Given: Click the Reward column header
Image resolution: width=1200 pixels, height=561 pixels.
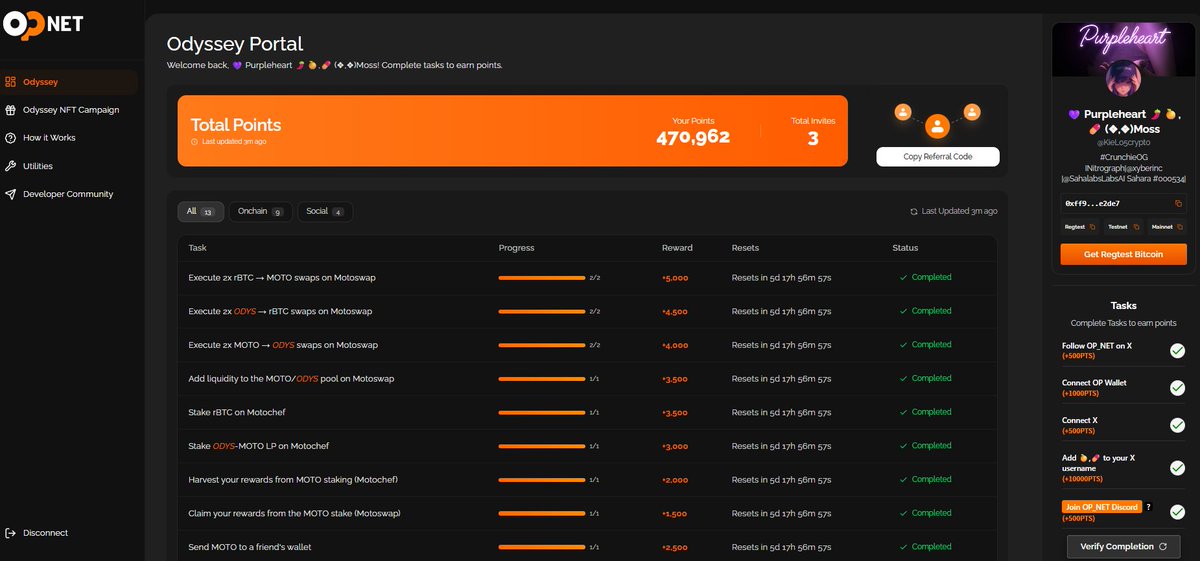Looking at the screenshot, I should 677,247.
